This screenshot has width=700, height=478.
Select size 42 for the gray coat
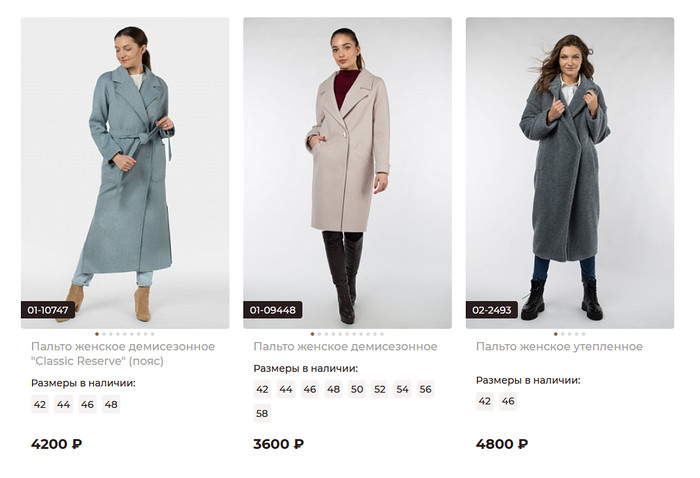click(x=485, y=401)
